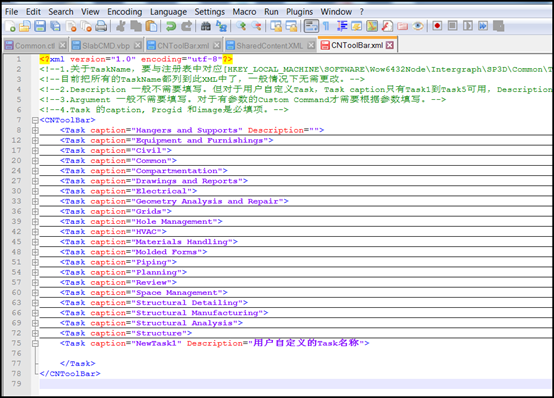Paste from clipboard using the Paste icon
Viewport: 554px width, 398px height.
pos(151,26)
